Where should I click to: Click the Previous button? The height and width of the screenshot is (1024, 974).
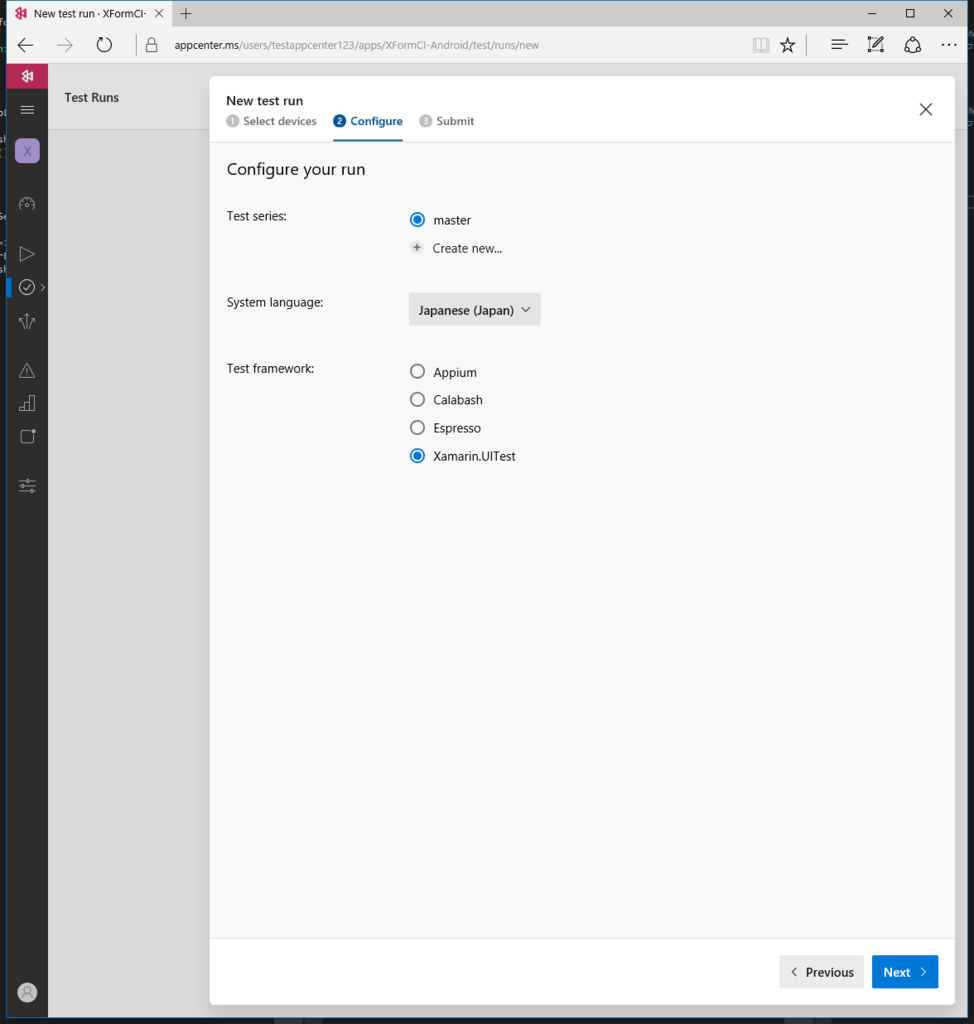(x=821, y=972)
